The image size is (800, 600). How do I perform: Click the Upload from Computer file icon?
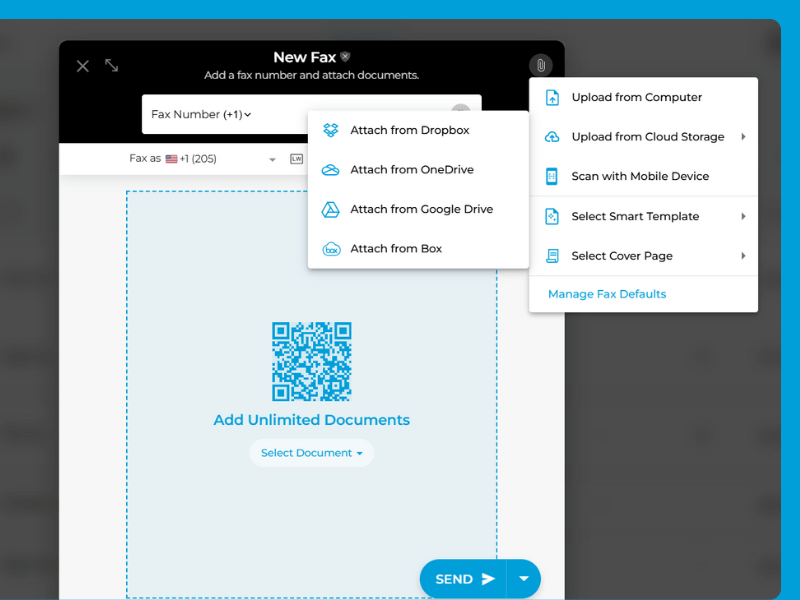tap(552, 97)
